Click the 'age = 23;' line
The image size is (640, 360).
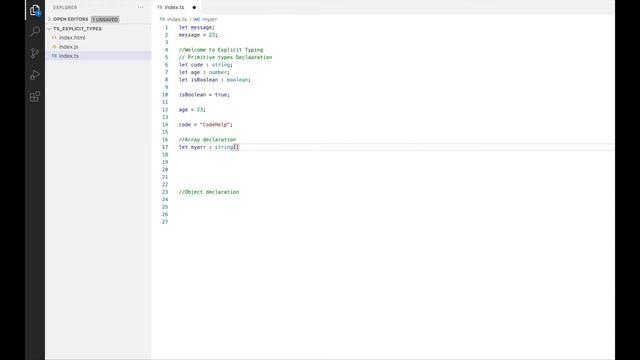pyautogui.click(x=192, y=110)
